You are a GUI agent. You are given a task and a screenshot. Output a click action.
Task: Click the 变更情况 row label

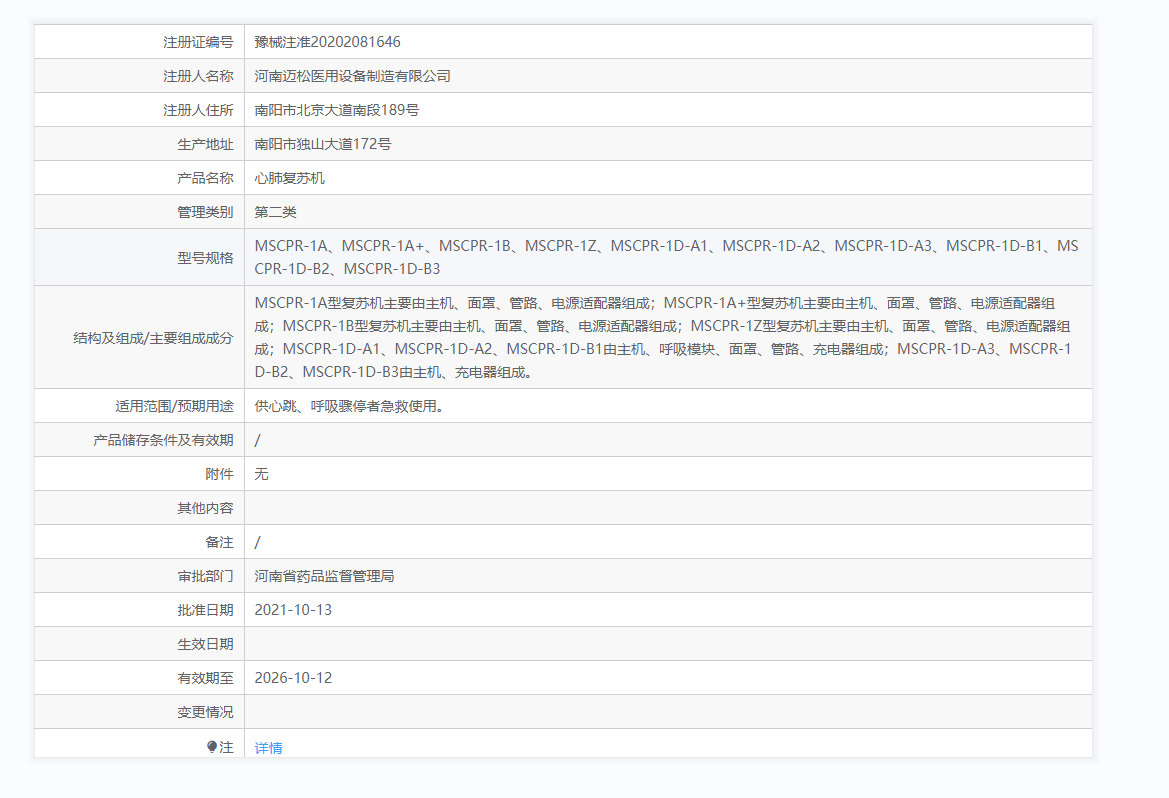[x=205, y=712]
